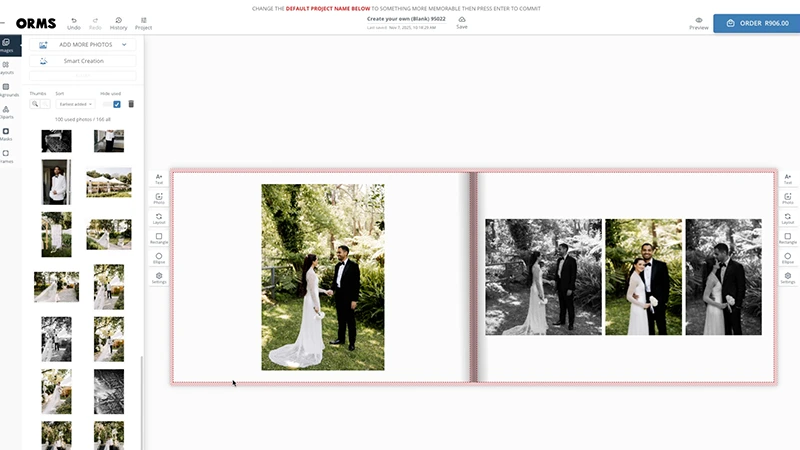Image resolution: width=800 pixels, height=450 pixels.
Task: Select Ellipse tool on left page toolbar
Action: (x=159, y=258)
